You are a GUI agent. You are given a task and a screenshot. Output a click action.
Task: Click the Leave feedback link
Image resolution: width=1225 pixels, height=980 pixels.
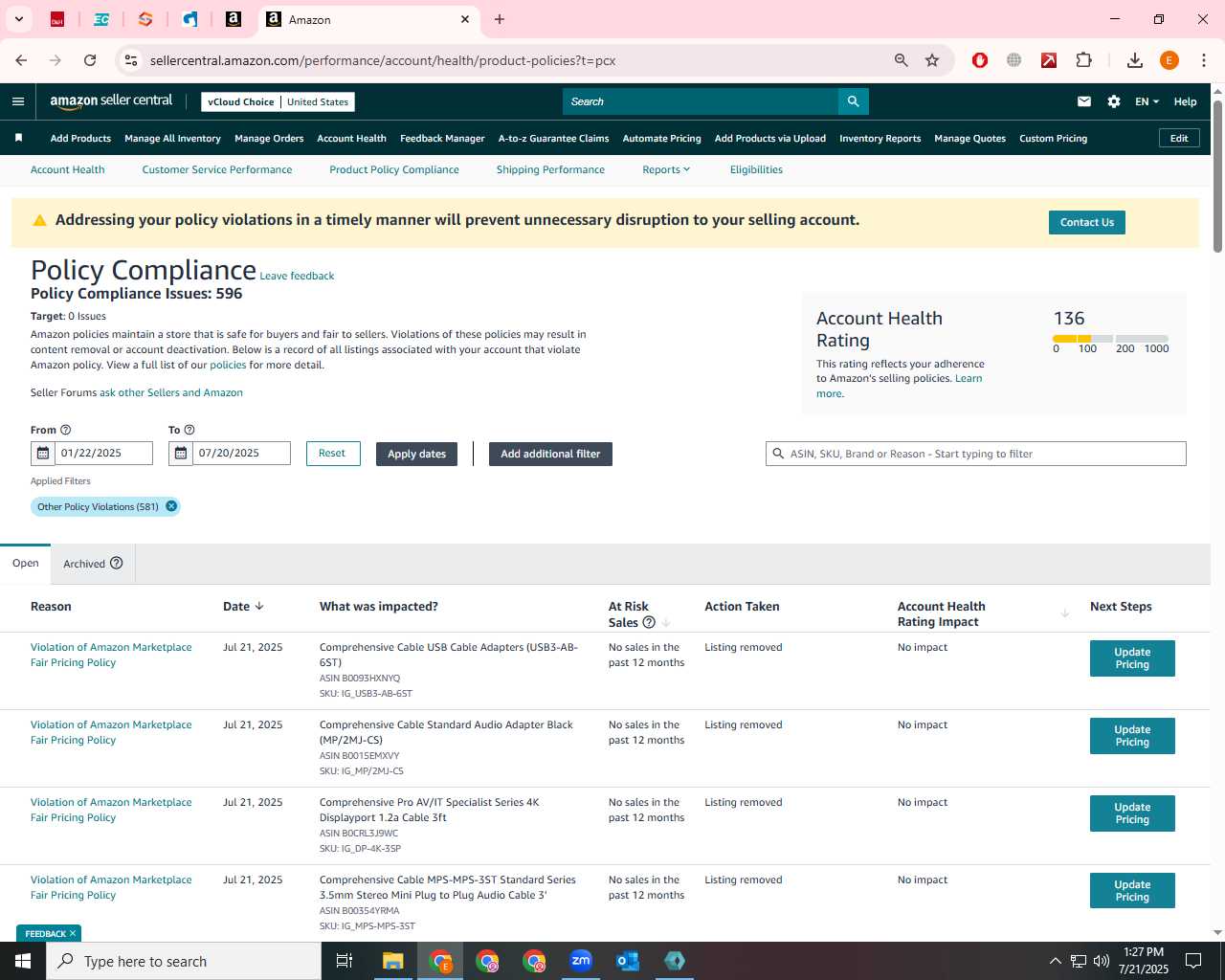pos(297,276)
